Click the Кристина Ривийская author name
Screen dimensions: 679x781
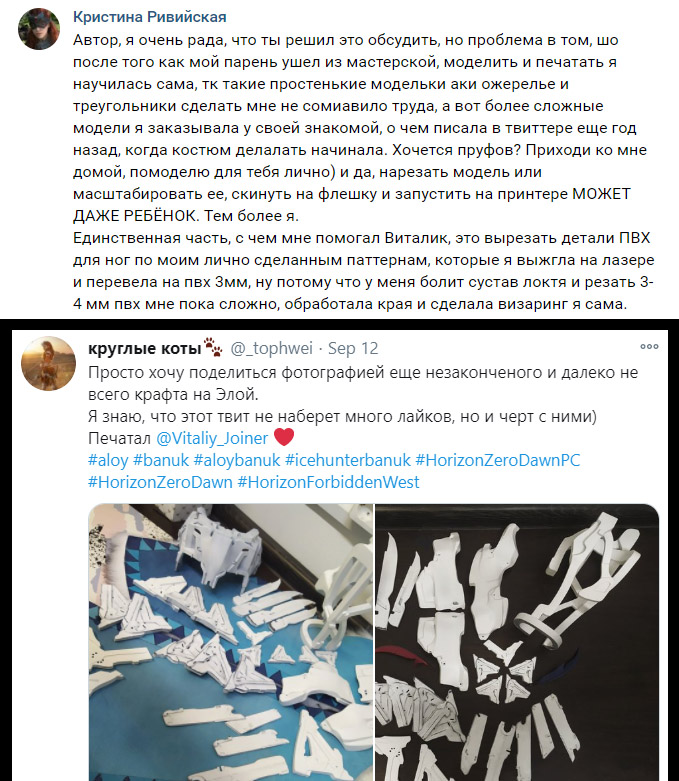click(x=149, y=17)
